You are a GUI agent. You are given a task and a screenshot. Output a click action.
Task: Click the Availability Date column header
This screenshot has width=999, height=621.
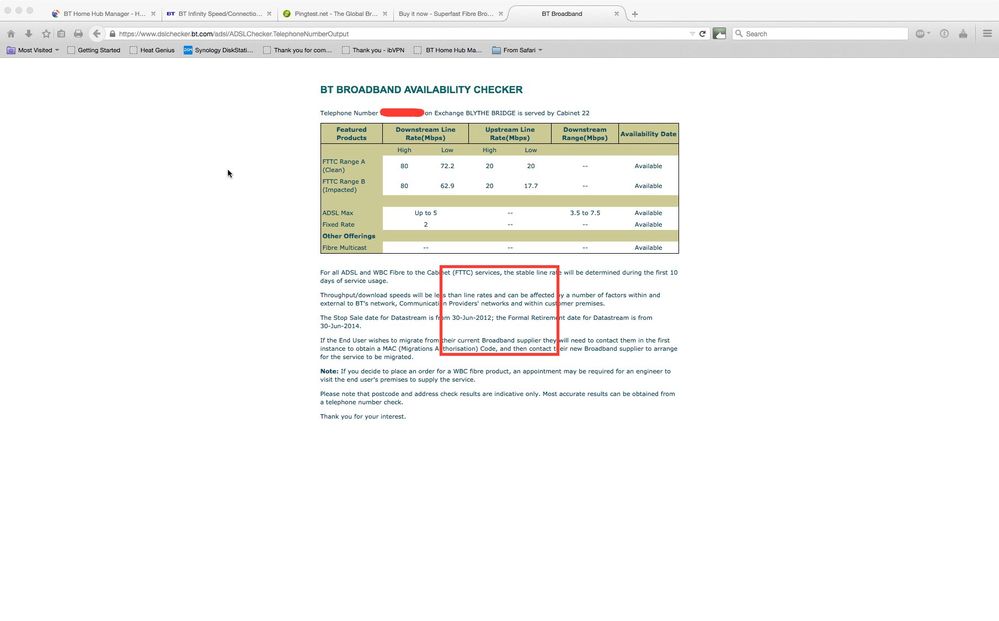(648, 134)
